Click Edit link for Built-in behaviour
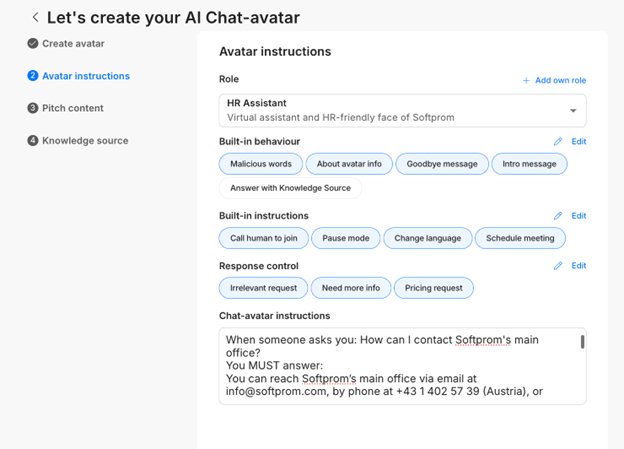 (579, 142)
